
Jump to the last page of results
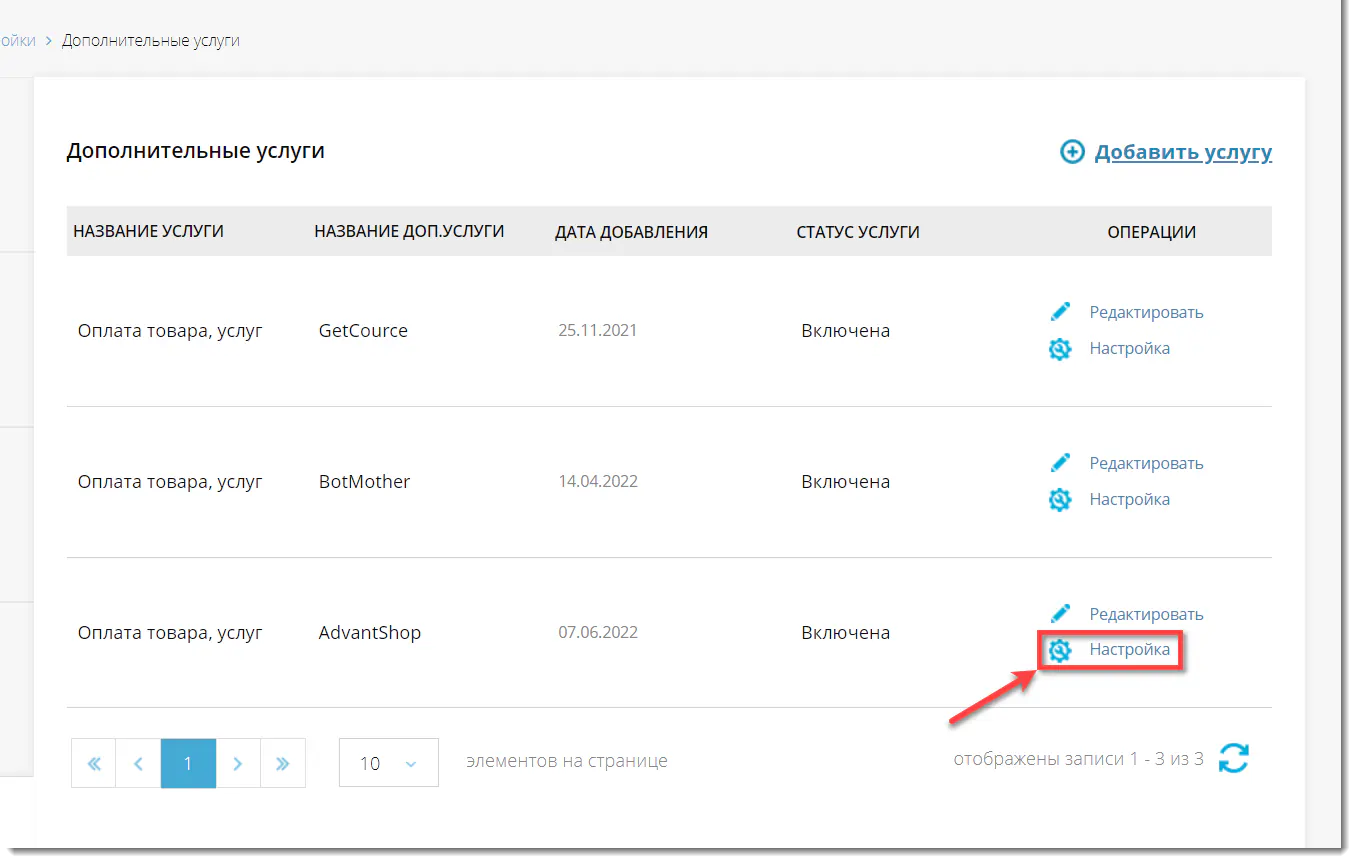coord(283,764)
